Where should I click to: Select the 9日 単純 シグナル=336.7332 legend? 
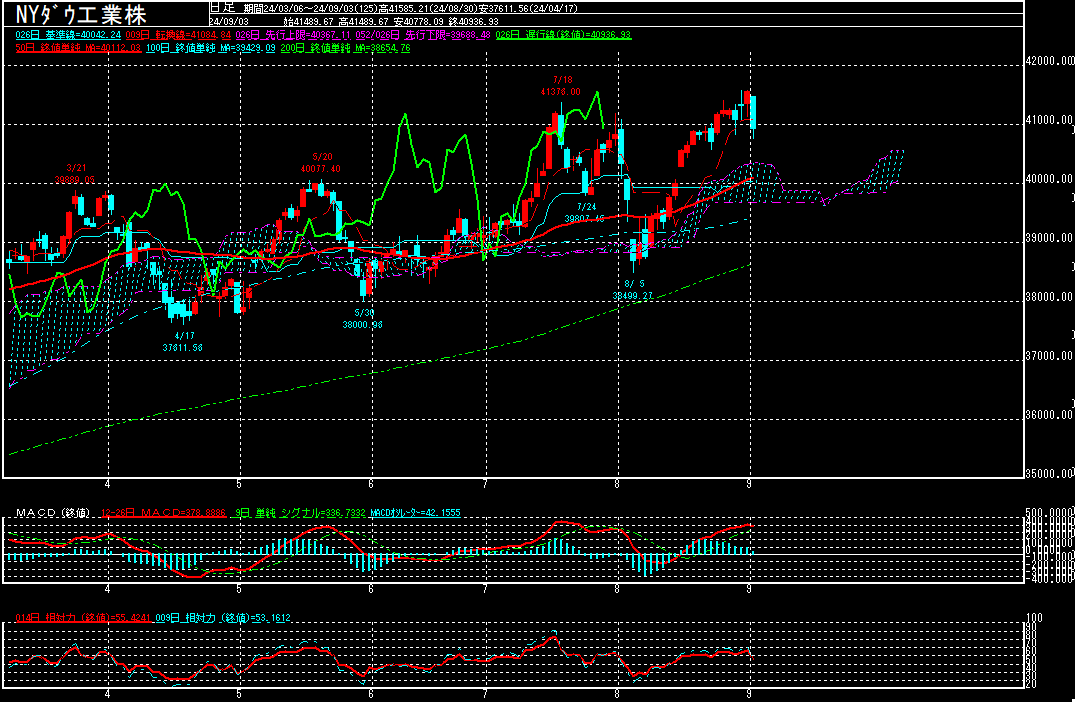pyautogui.click(x=301, y=513)
